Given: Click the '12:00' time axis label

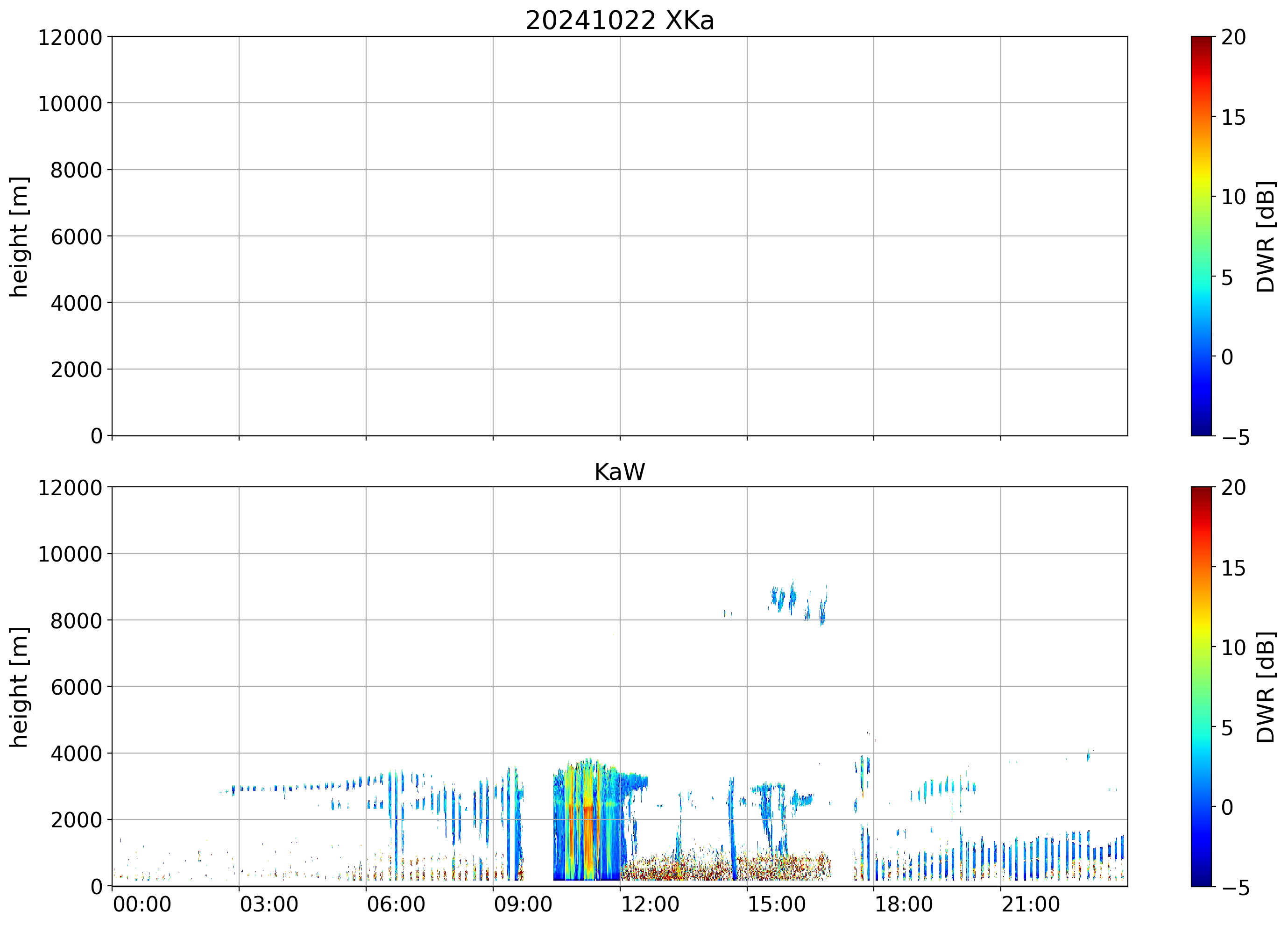Looking at the screenshot, I should point(650,904).
